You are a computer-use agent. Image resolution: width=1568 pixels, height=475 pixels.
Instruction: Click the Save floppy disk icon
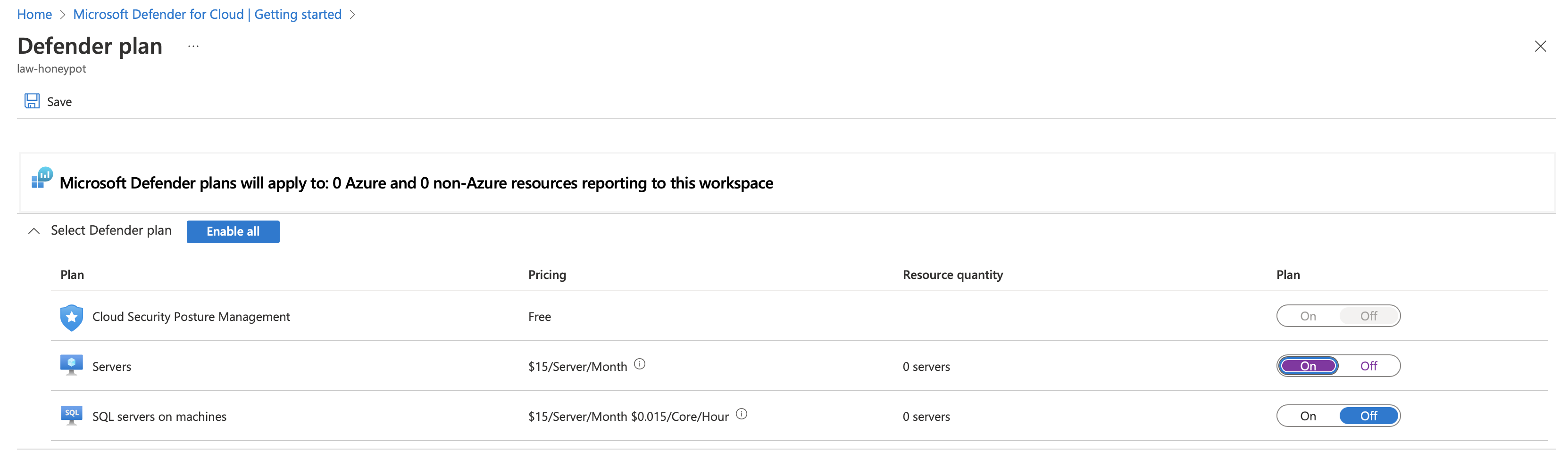point(32,101)
